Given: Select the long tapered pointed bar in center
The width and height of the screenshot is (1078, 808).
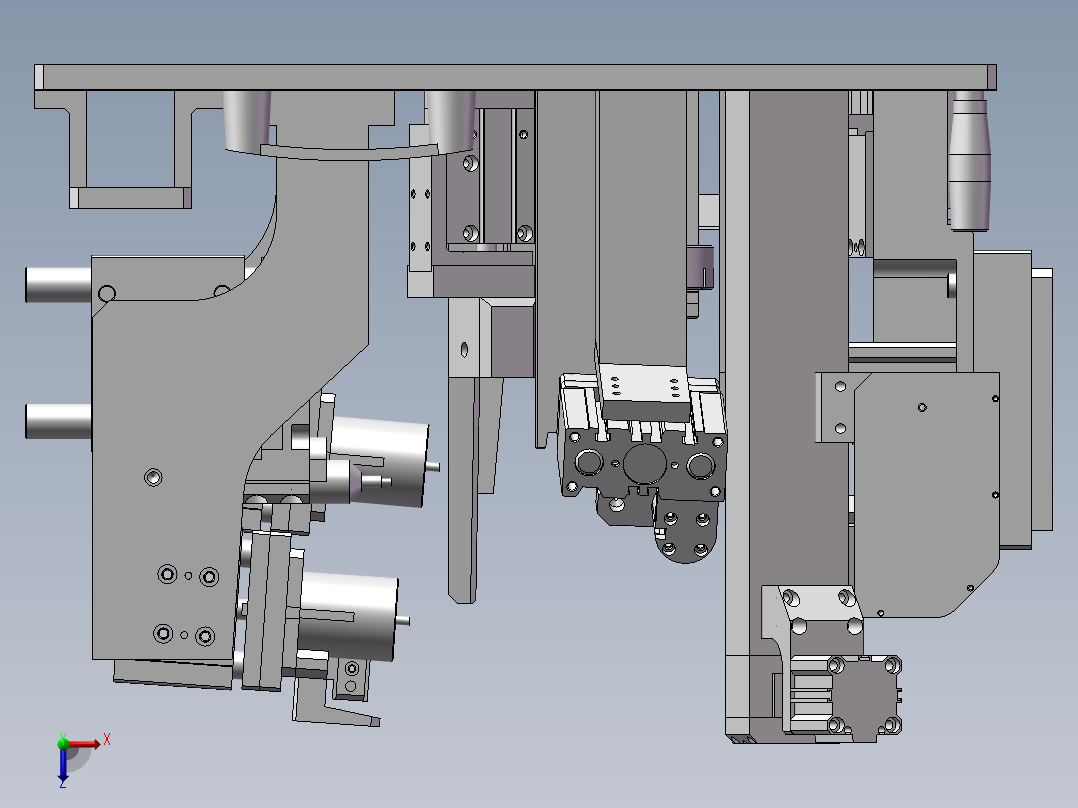Looking at the screenshot, I should (463, 490).
